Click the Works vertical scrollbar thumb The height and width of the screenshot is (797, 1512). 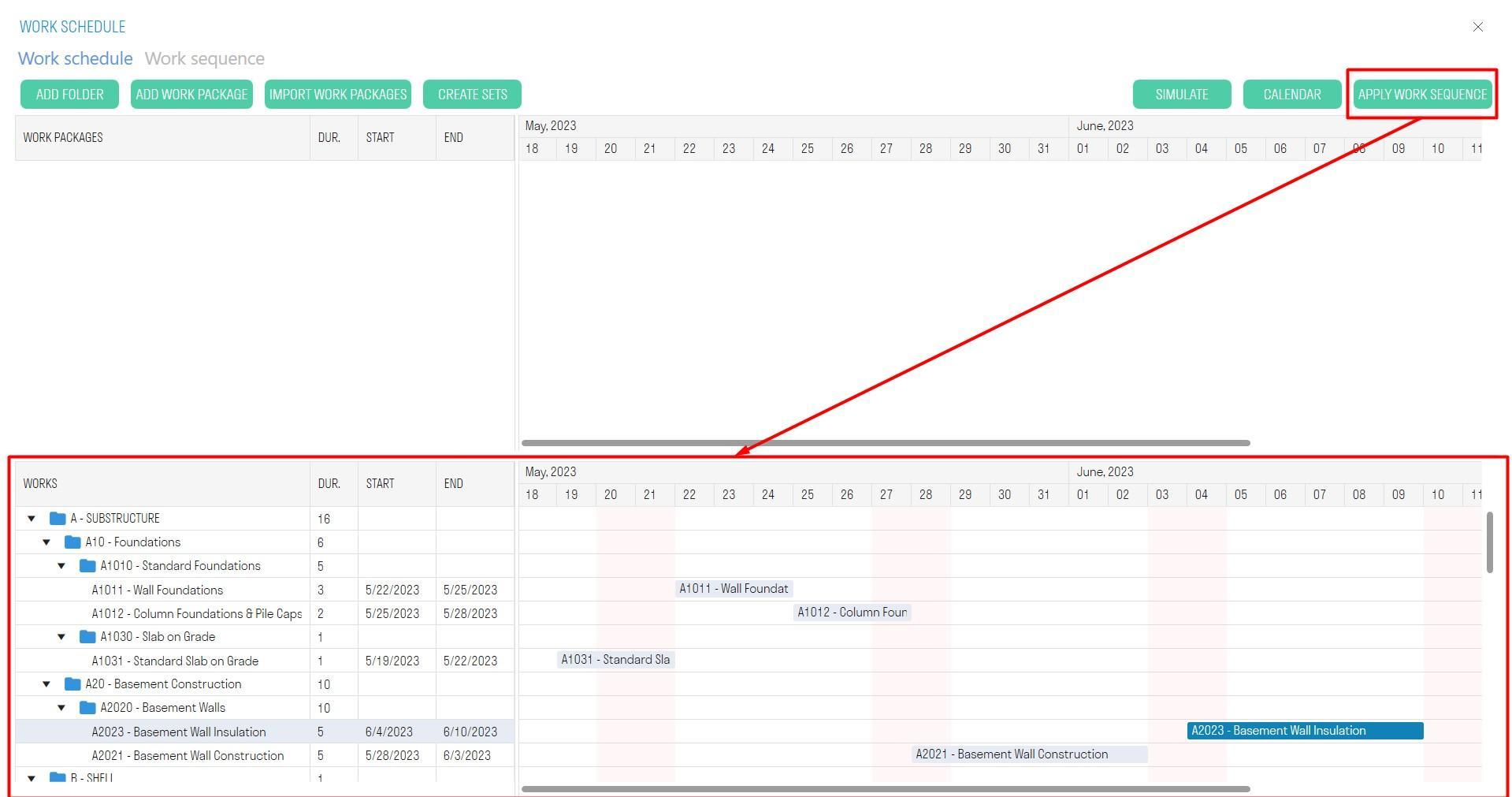tap(1489, 542)
